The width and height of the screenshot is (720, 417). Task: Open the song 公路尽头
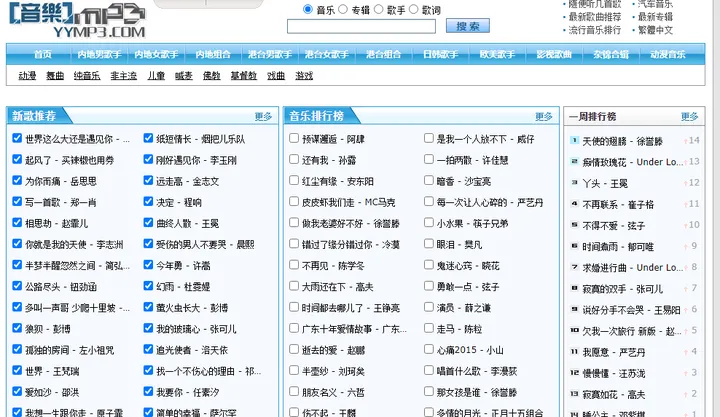61,287
